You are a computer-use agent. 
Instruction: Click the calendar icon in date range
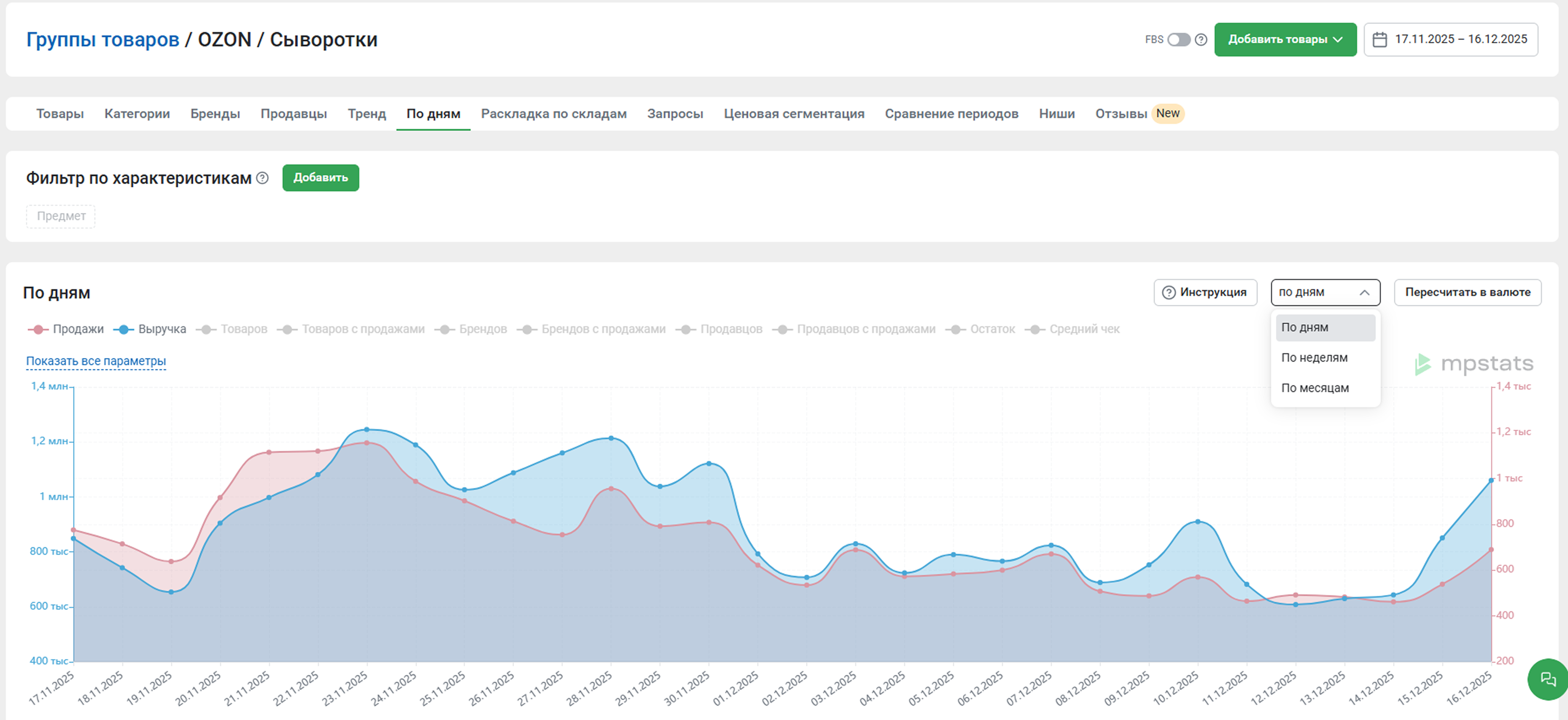pos(1380,40)
